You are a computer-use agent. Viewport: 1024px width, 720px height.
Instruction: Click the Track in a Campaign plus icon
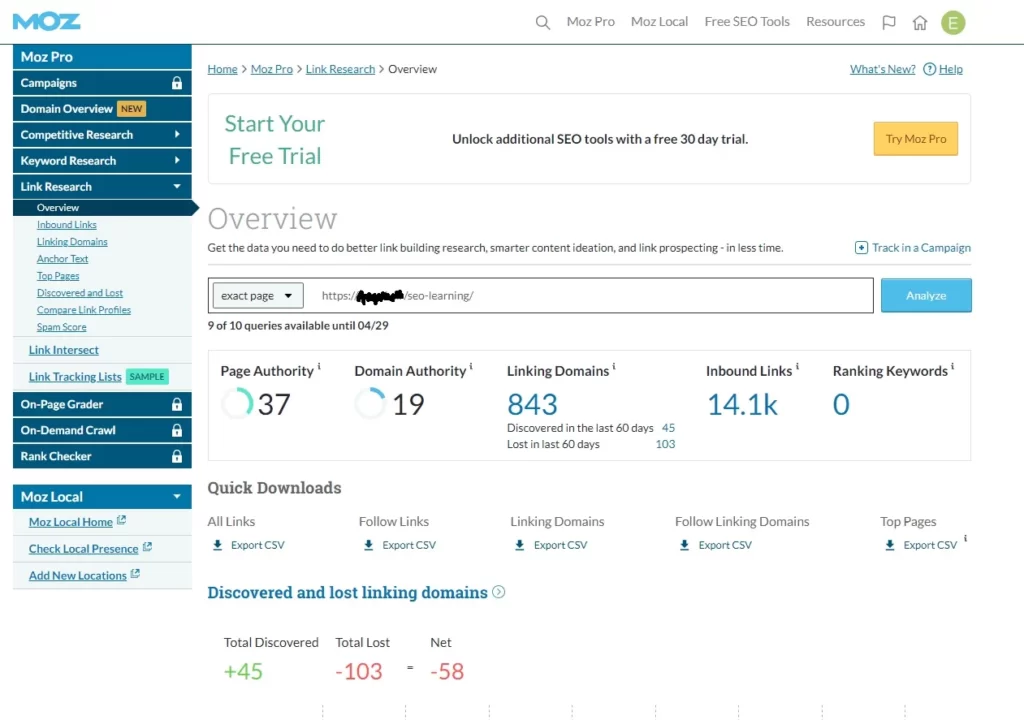tap(861, 248)
